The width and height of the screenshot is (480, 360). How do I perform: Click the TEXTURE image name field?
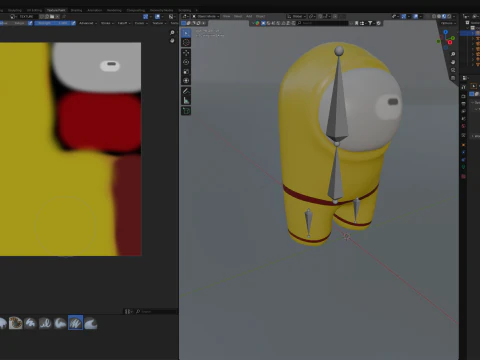point(28,16)
